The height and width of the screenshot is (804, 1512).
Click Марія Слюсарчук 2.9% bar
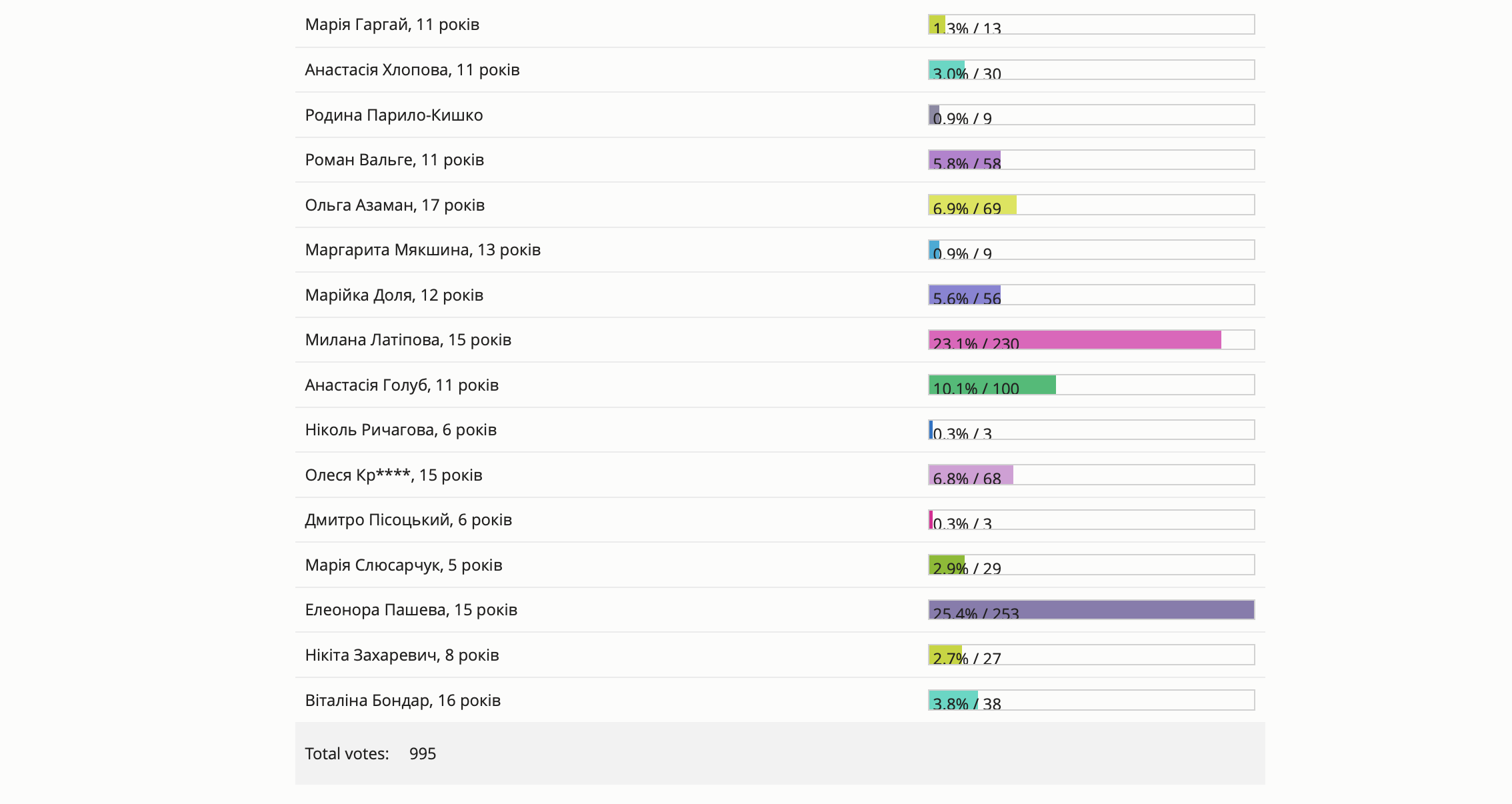coord(947,565)
